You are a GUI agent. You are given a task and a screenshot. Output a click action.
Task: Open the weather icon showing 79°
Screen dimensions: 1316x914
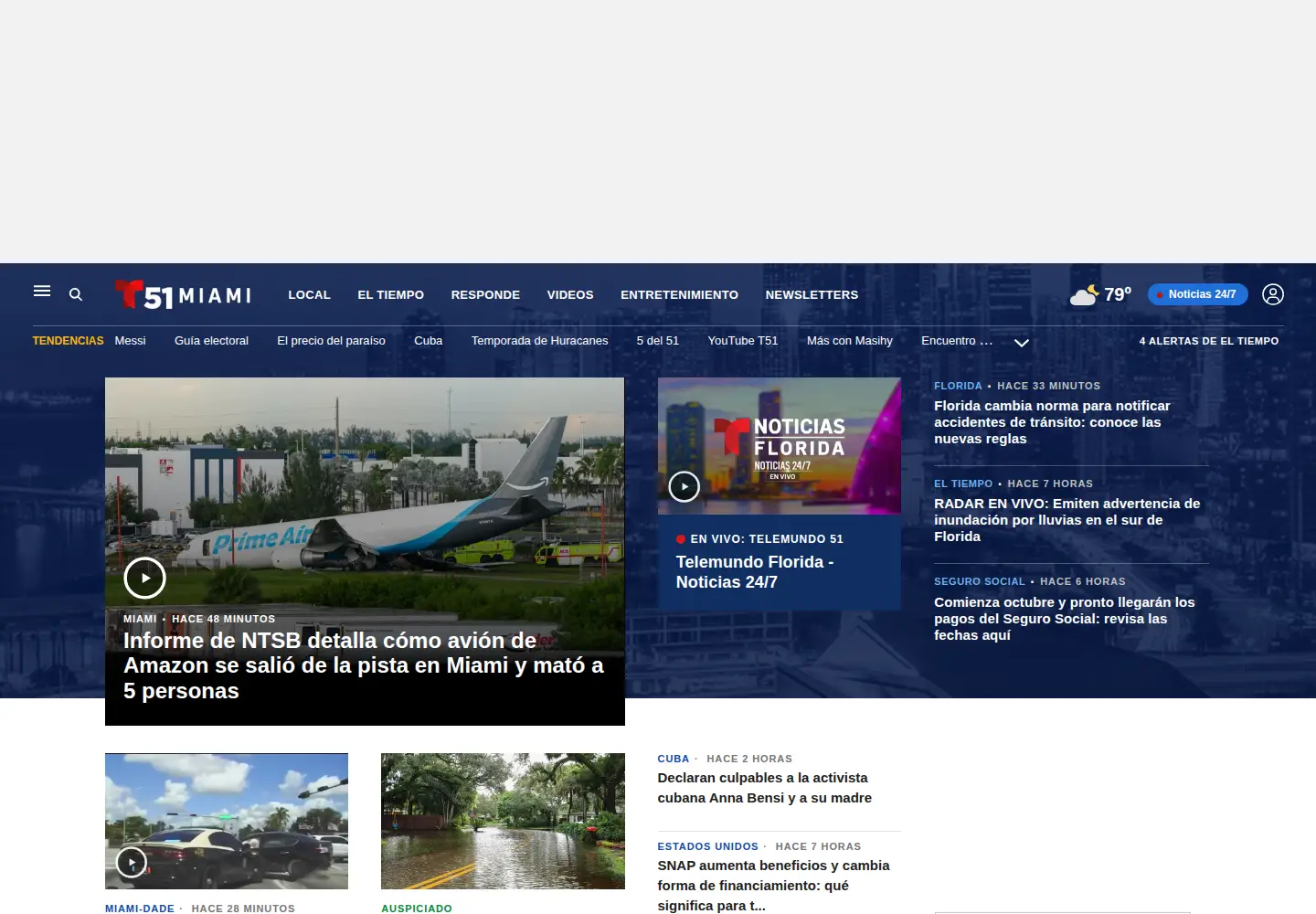(1085, 294)
